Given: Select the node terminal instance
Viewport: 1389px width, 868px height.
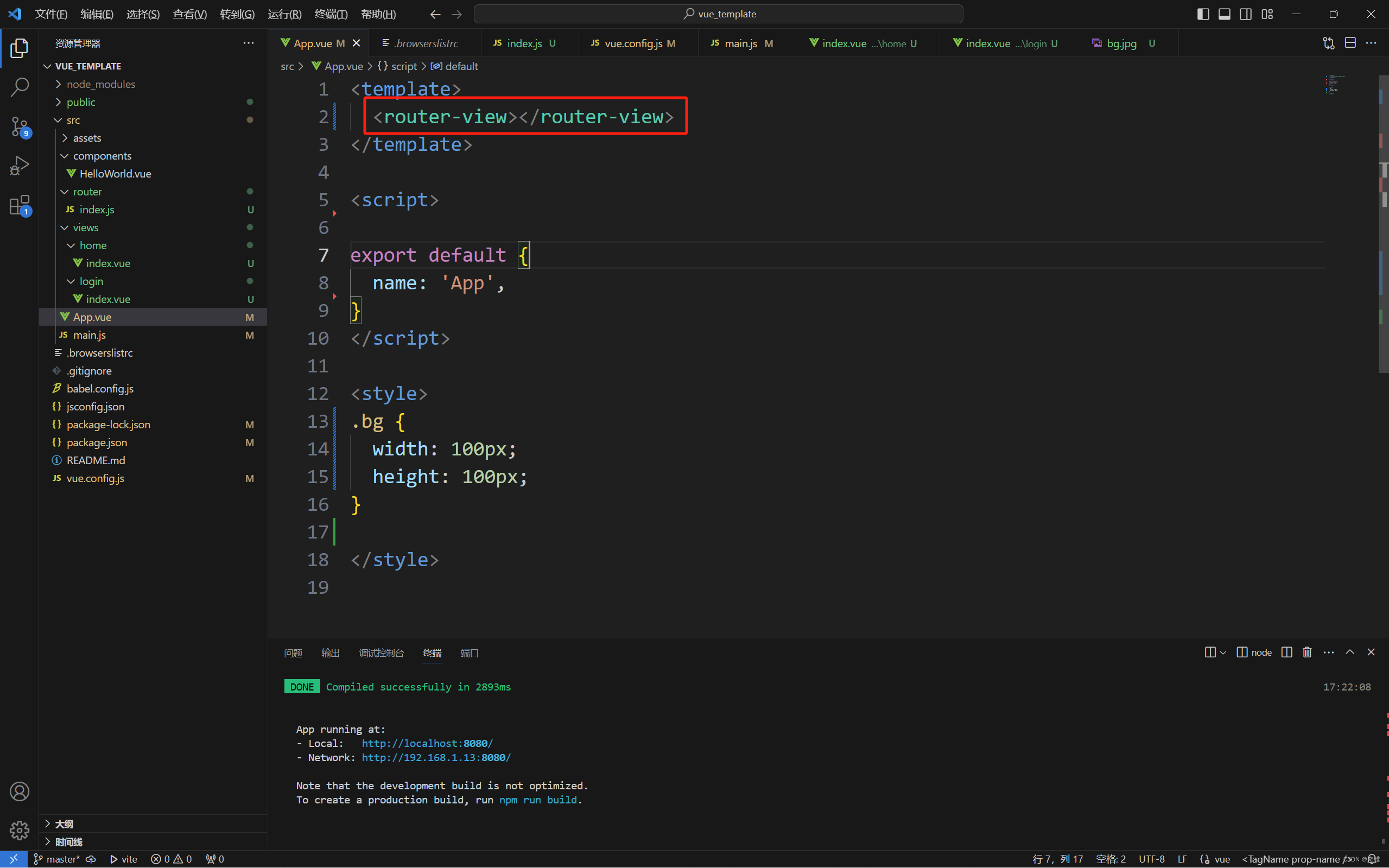Looking at the screenshot, I should [1254, 652].
